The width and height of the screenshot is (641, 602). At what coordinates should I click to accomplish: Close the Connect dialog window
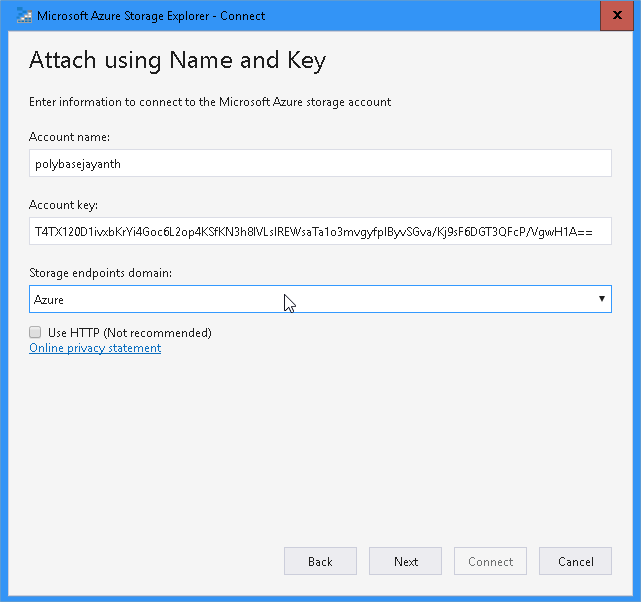tap(616, 16)
